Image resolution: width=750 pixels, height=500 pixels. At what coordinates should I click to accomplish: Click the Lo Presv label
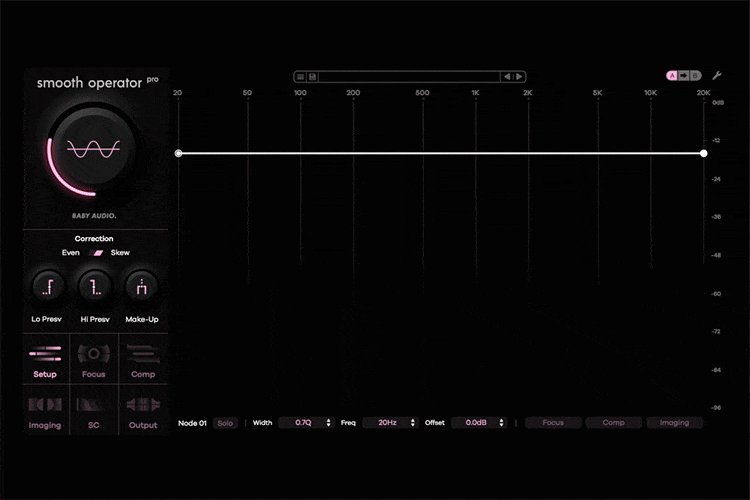click(46, 319)
